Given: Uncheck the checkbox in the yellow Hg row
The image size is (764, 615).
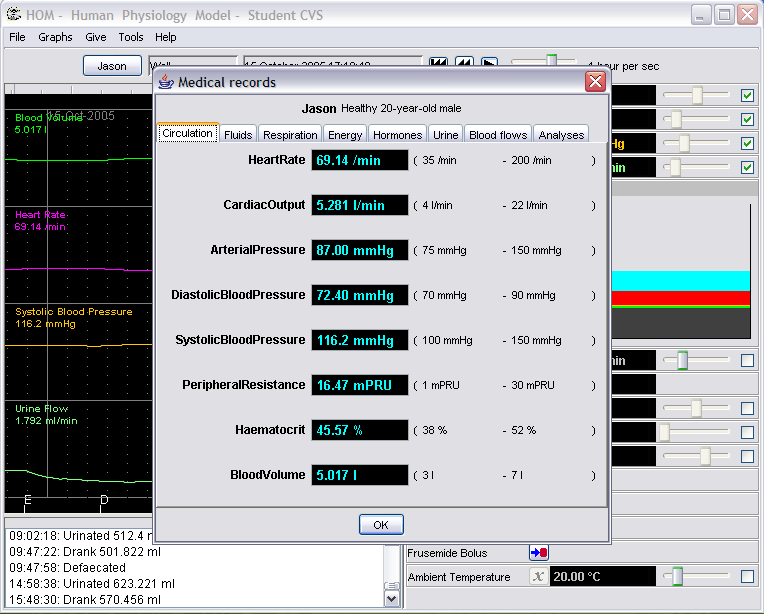Looking at the screenshot, I should click(x=747, y=143).
